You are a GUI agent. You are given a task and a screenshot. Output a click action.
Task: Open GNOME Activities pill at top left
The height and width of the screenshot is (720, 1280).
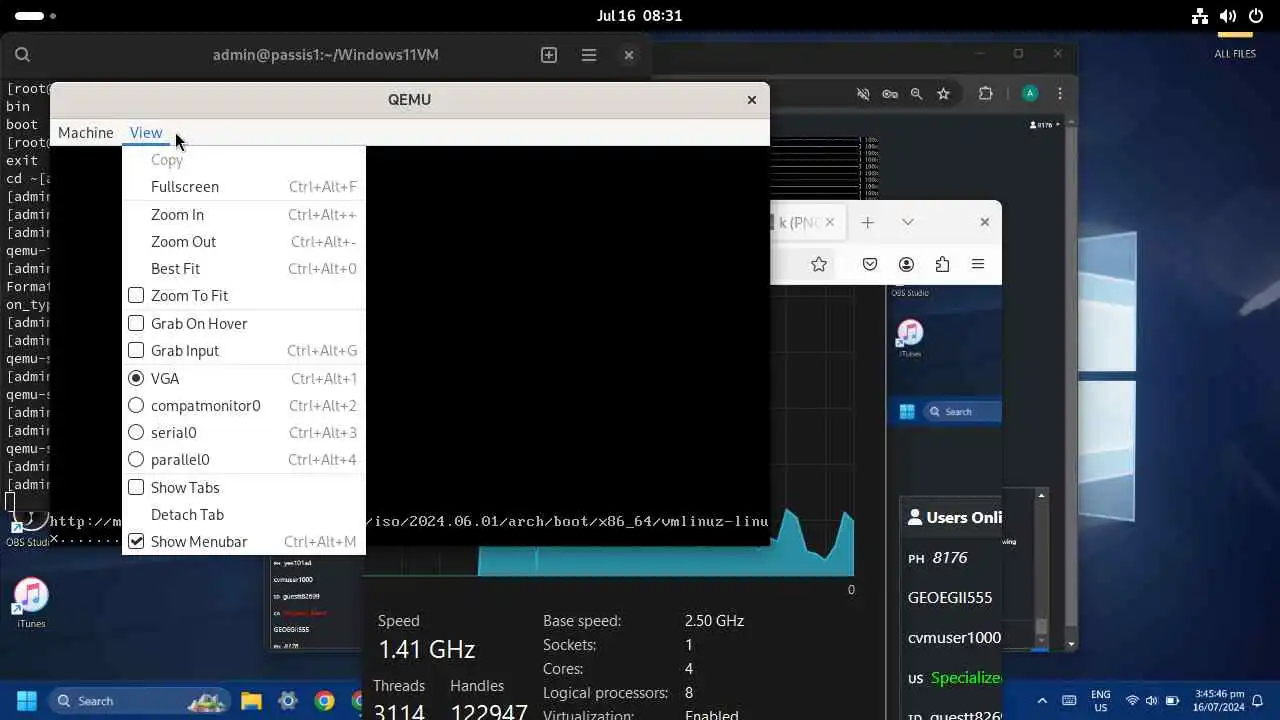[x=36, y=16]
